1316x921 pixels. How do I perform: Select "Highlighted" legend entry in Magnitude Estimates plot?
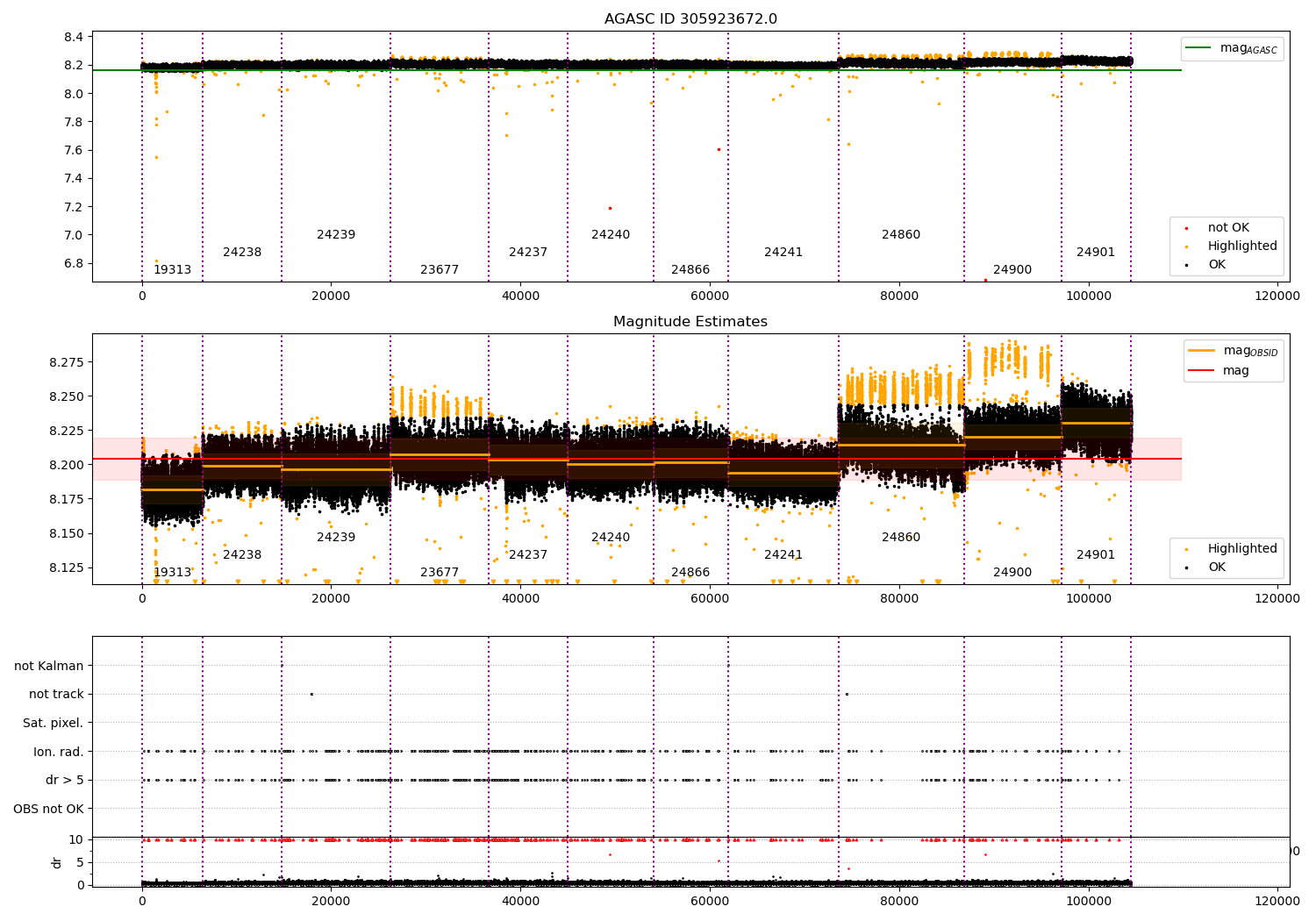tap(1242, 549)
